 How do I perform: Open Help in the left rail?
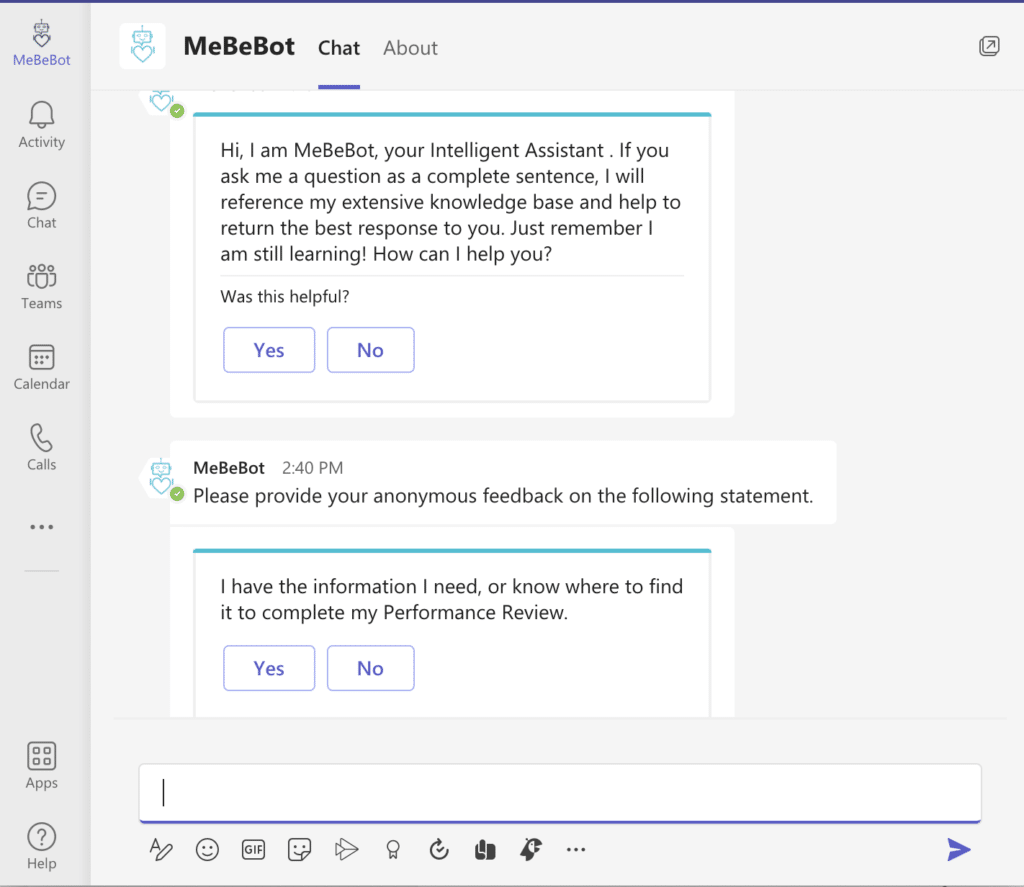[x=41, y=847]
